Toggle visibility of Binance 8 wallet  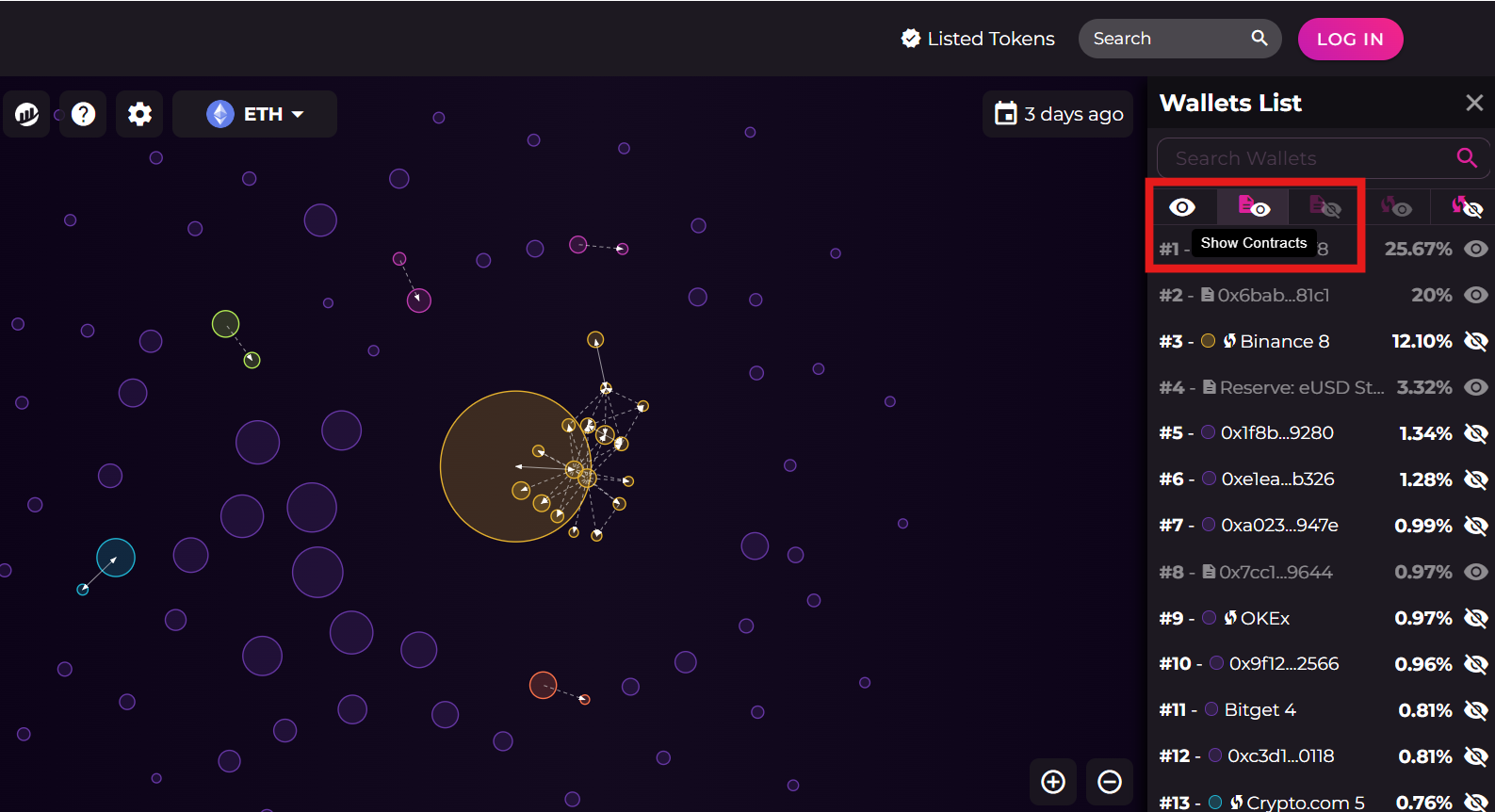point(1476,341)
